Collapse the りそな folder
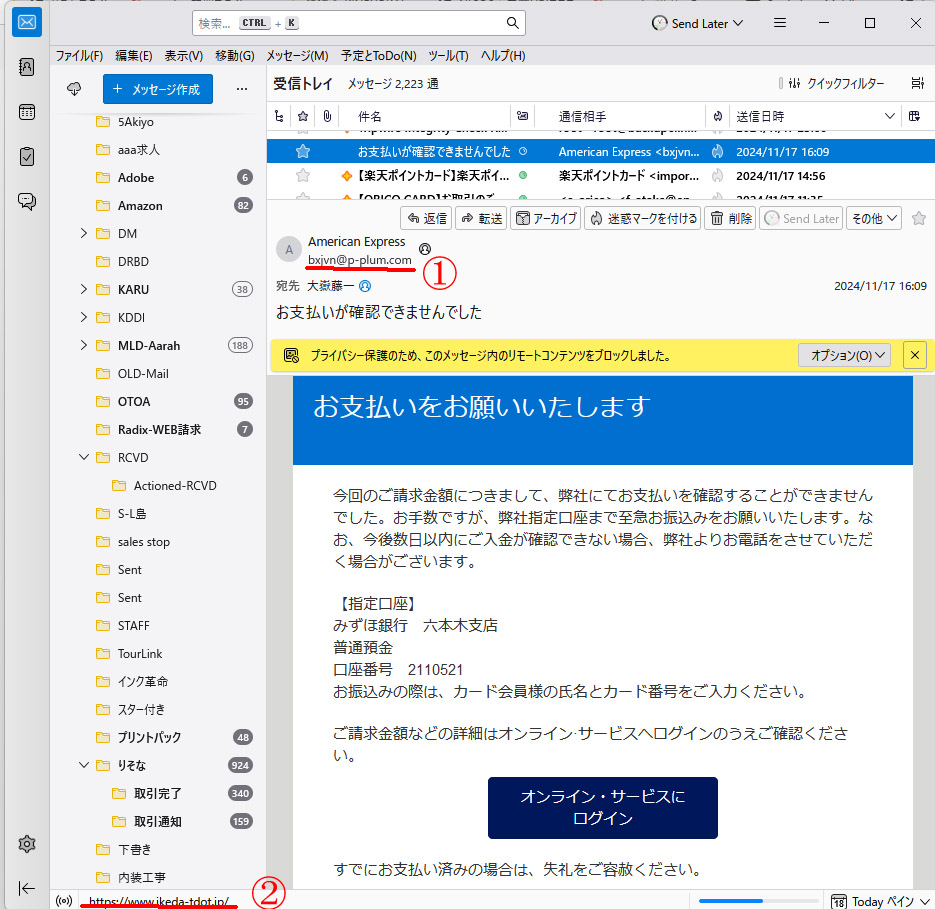Viewport: 935px width, 909px height. pos(84,765)
